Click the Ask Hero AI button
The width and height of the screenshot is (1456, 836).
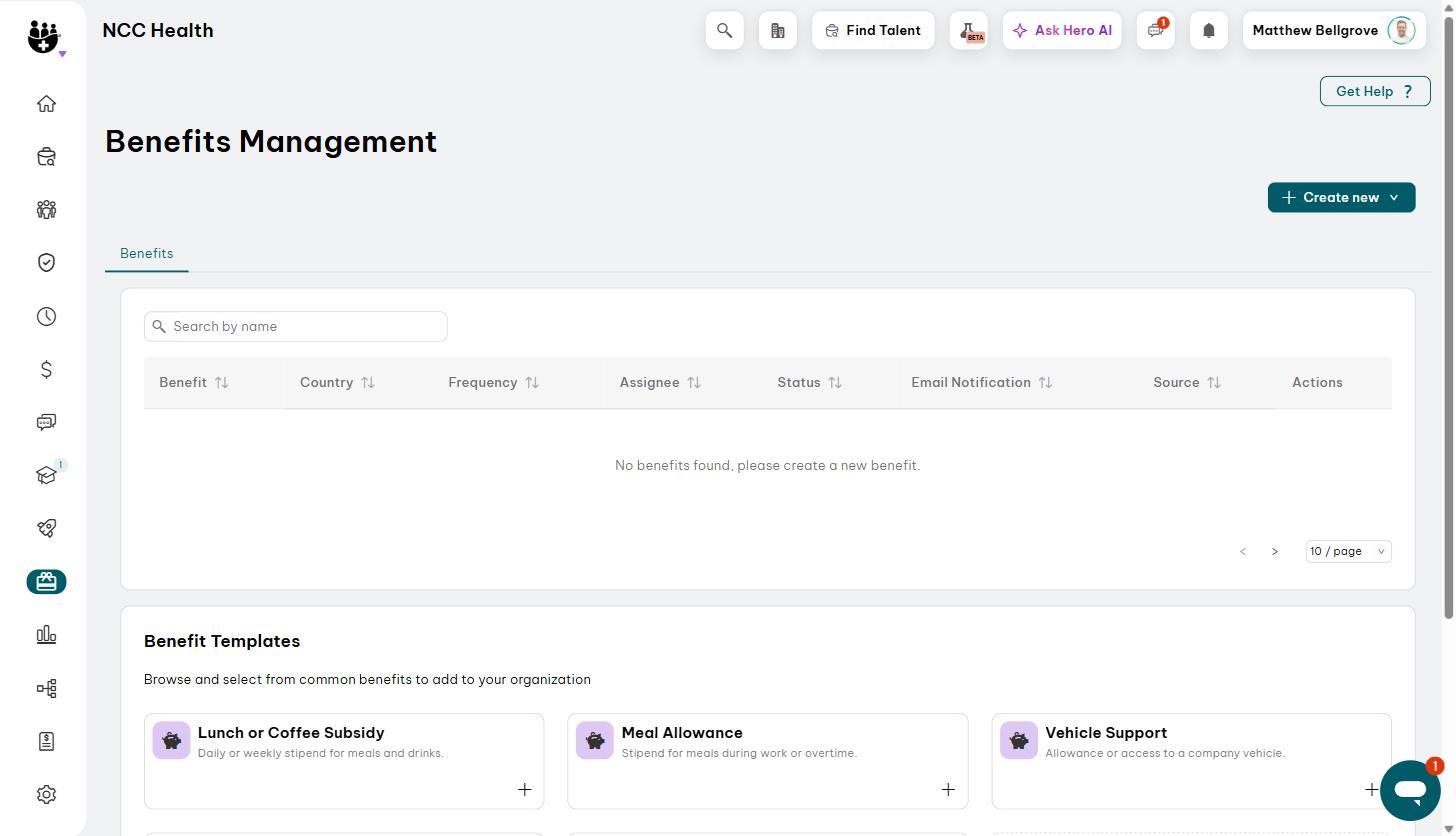coord(1062,31)
